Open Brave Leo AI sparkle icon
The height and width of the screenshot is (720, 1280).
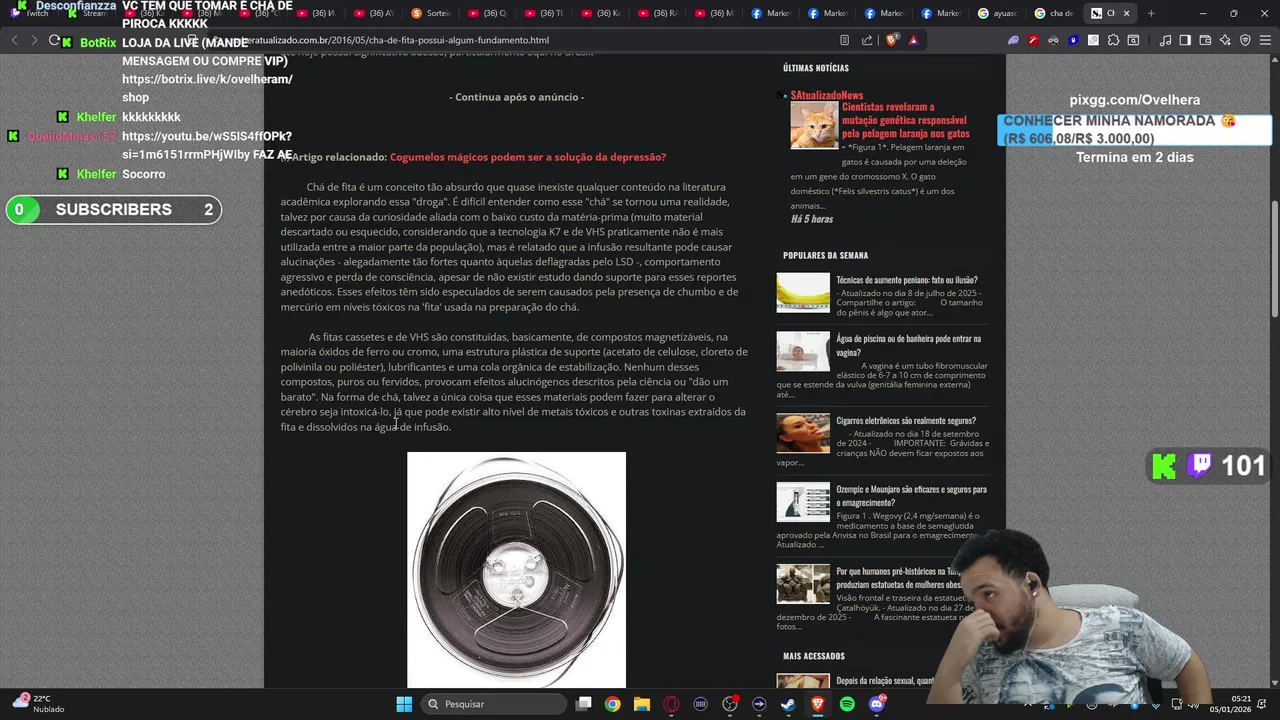click(x=1225, y=40)
